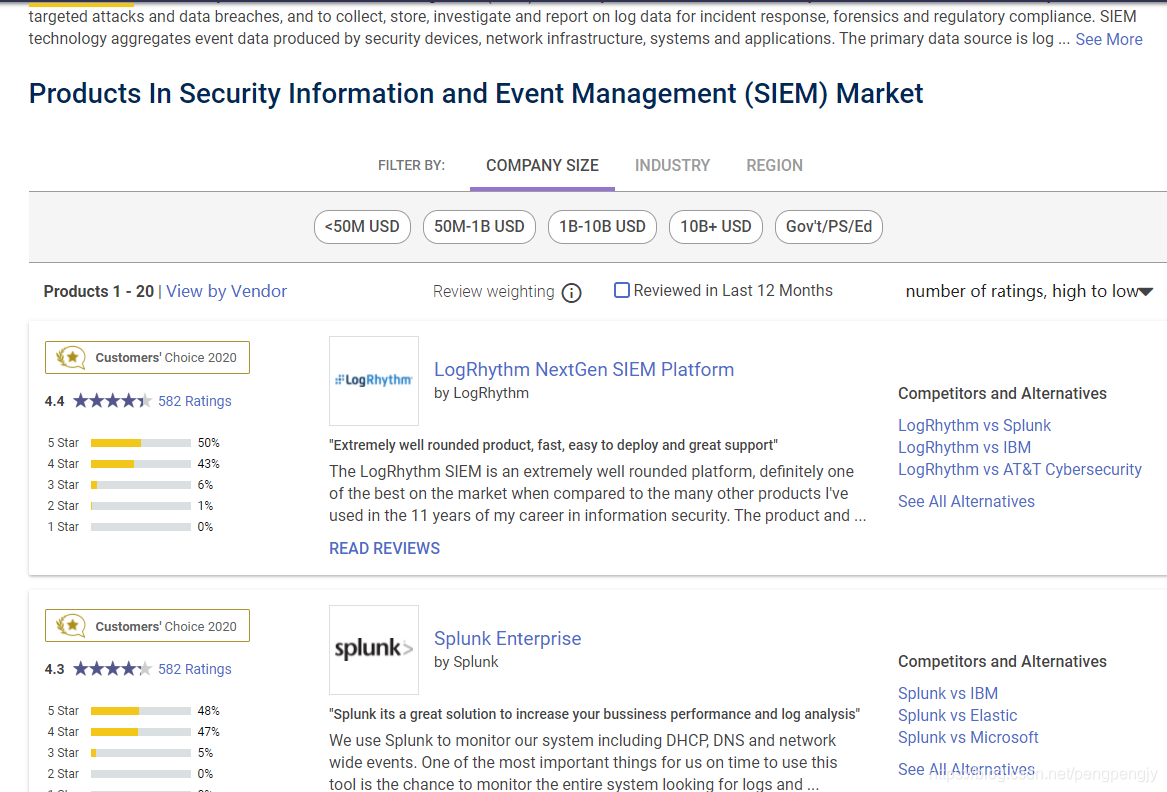The image size is (1167, 792).
Task: Select the INDUSTRY filter tab
Action: point(672,165)
